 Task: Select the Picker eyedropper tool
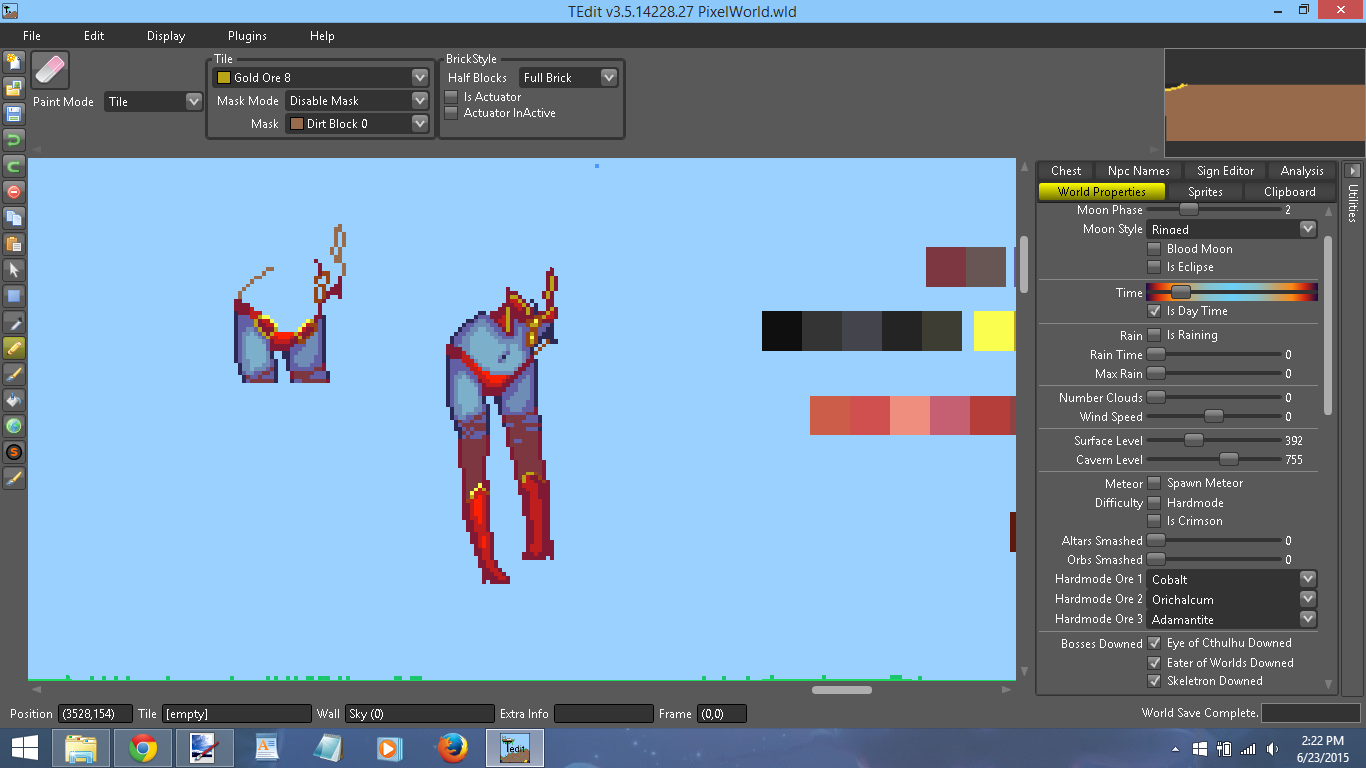pos(14,322)
